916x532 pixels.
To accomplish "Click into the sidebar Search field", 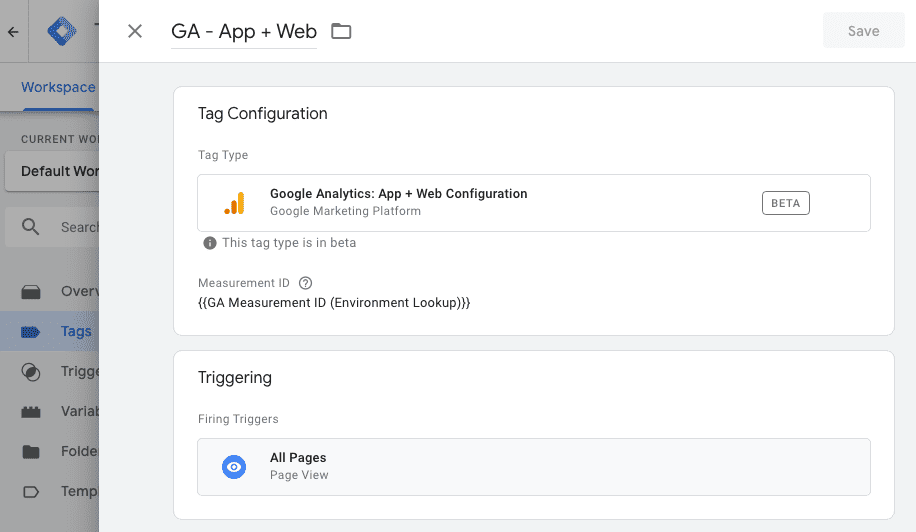I will tap(52, 227).
